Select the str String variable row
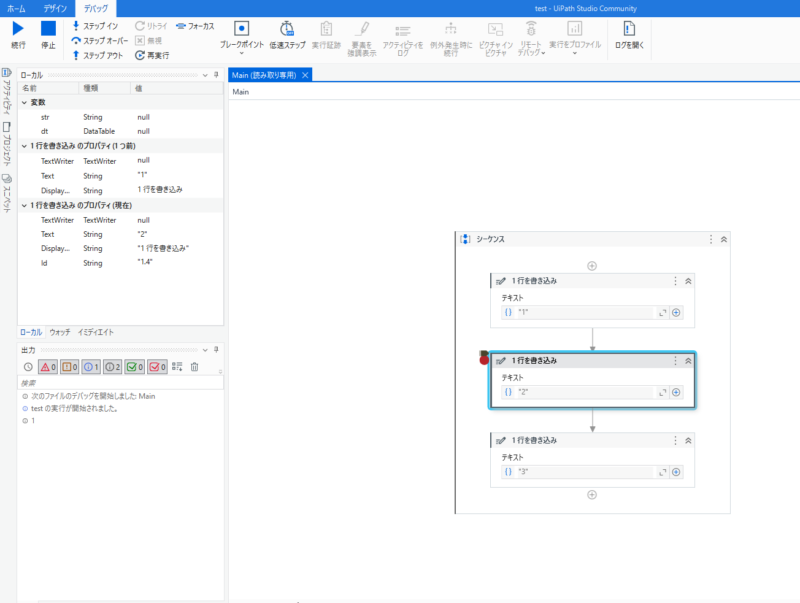The image size is (800, 603). pyautogui.click(x=120, y=117)
